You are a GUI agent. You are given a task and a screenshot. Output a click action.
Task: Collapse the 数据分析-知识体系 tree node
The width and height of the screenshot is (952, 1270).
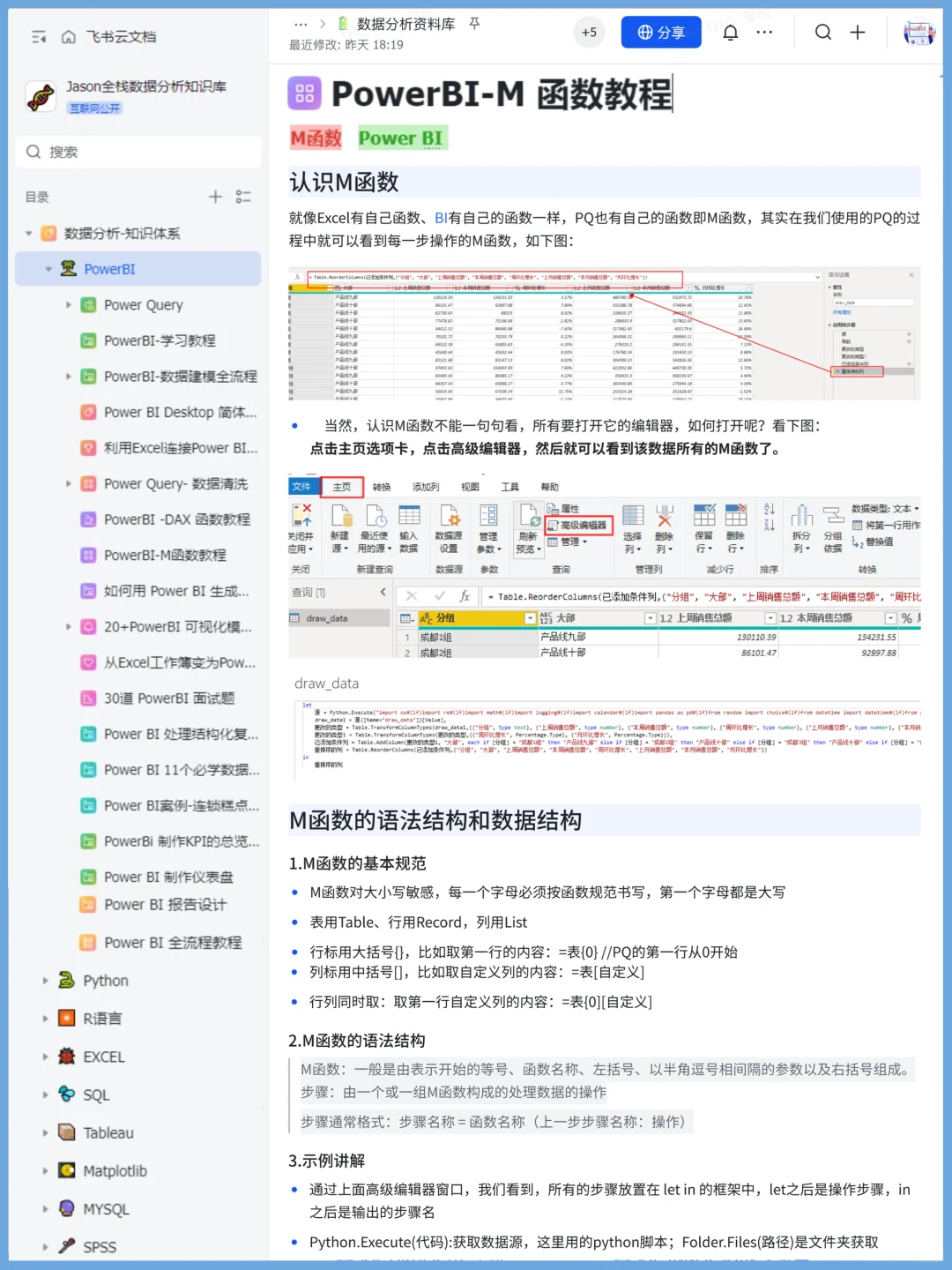[x=29, y=234]
